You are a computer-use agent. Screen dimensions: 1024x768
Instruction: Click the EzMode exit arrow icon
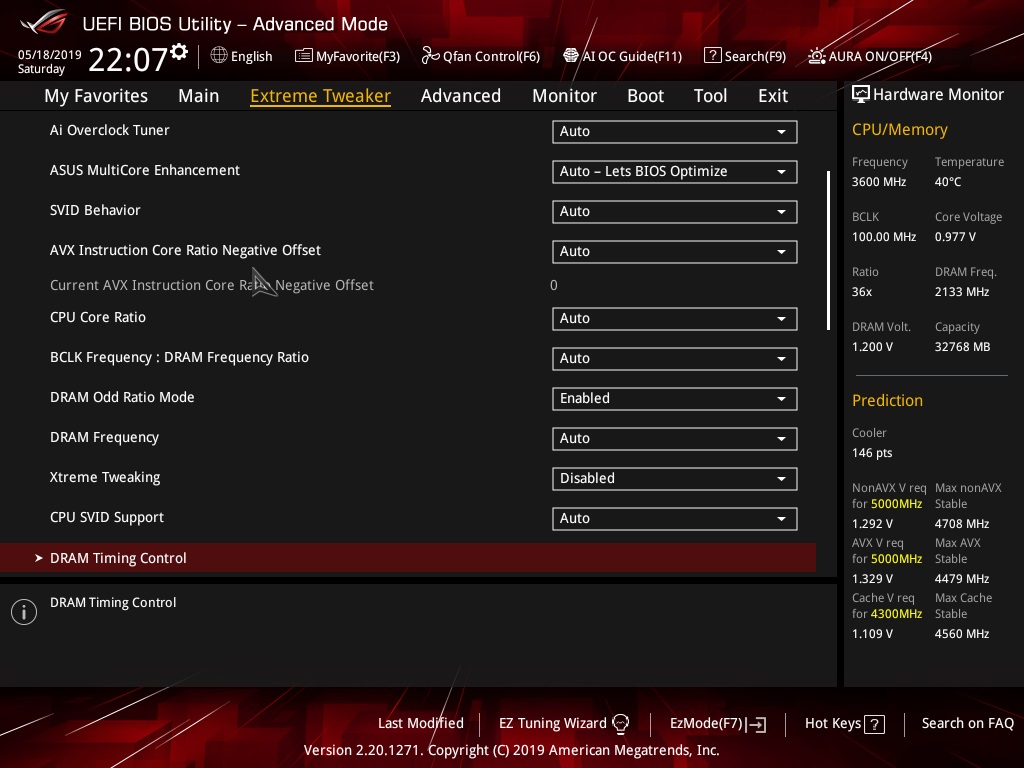757,724
